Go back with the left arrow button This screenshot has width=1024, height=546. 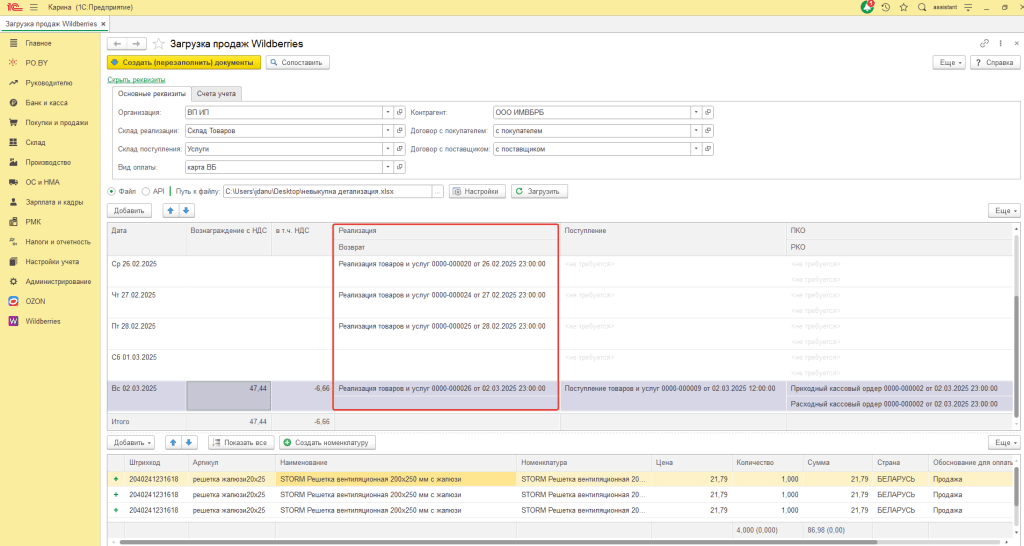[117, 44]
